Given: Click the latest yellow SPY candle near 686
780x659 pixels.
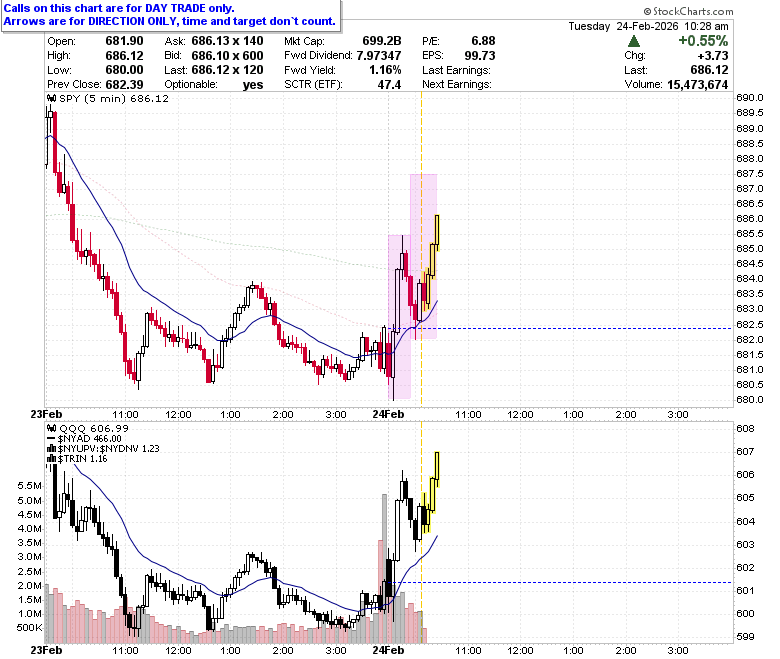Looking at the screenshot, I should [437, 232].
